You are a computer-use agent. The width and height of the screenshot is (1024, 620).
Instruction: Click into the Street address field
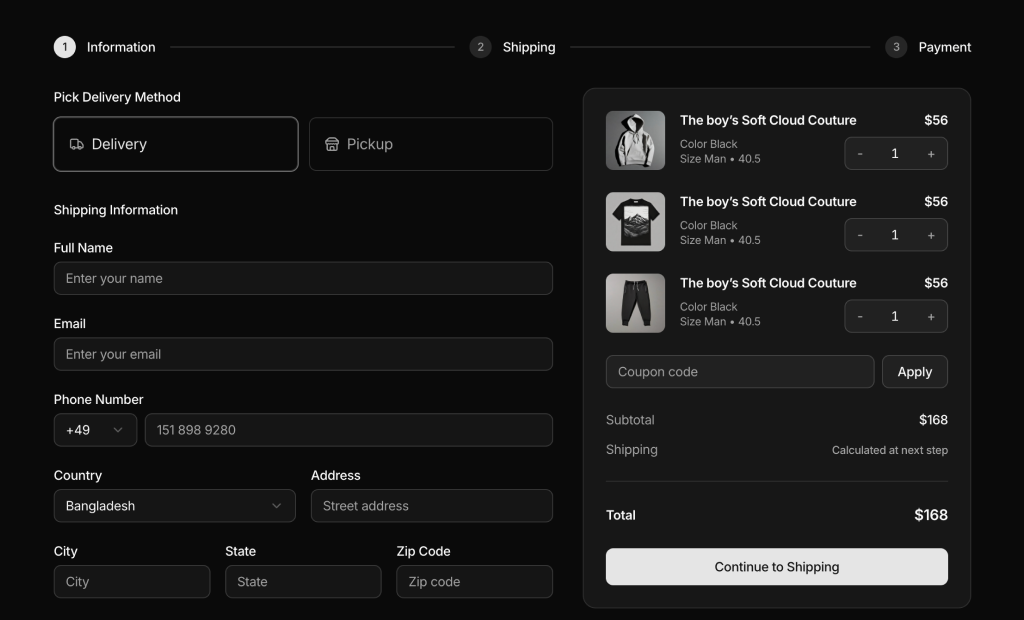[x=431, y=506]
